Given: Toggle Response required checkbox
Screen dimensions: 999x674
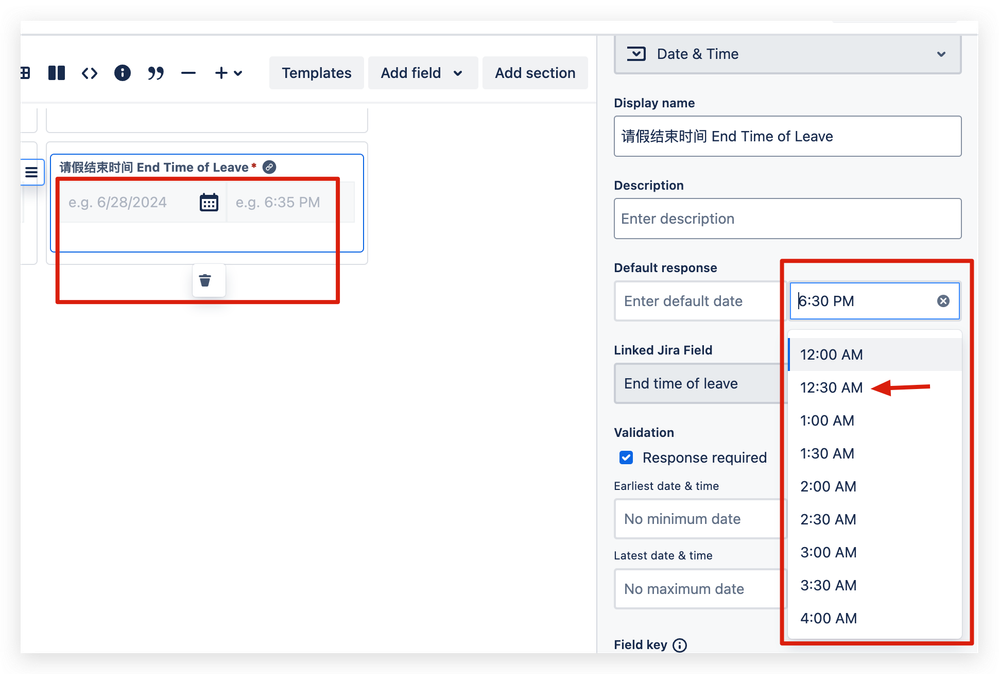Looking at the screenshot, I should point(626,458).
